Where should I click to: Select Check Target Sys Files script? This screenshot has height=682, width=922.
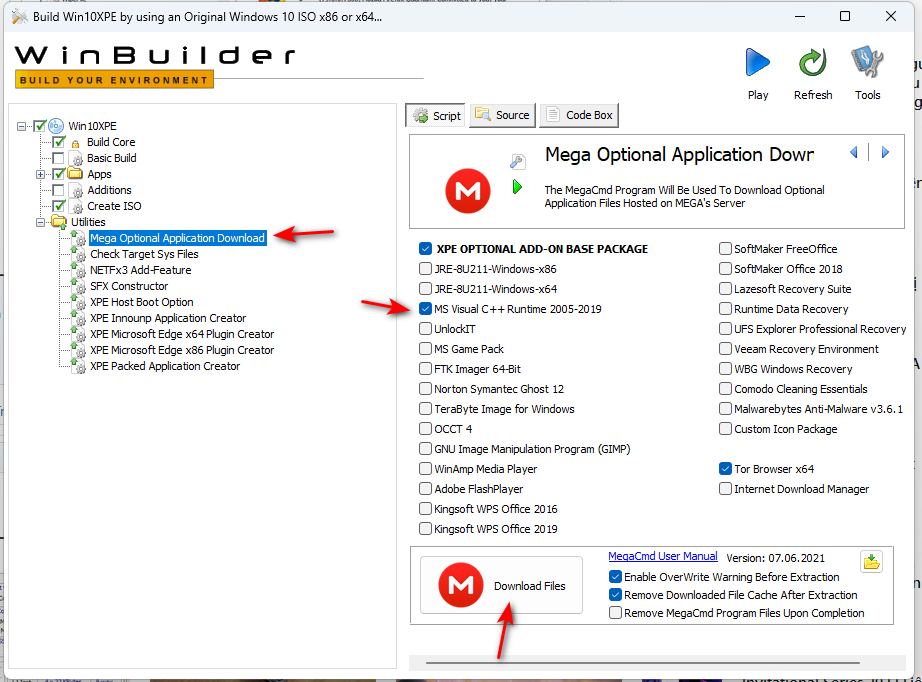[145, 254]
